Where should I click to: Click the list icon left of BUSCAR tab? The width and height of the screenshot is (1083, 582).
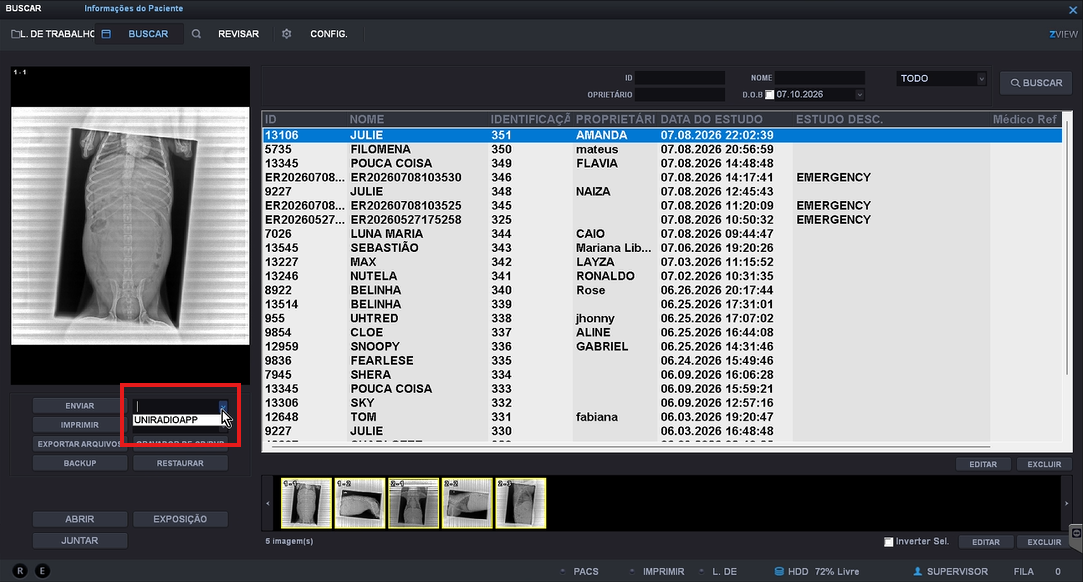(106, 34)
